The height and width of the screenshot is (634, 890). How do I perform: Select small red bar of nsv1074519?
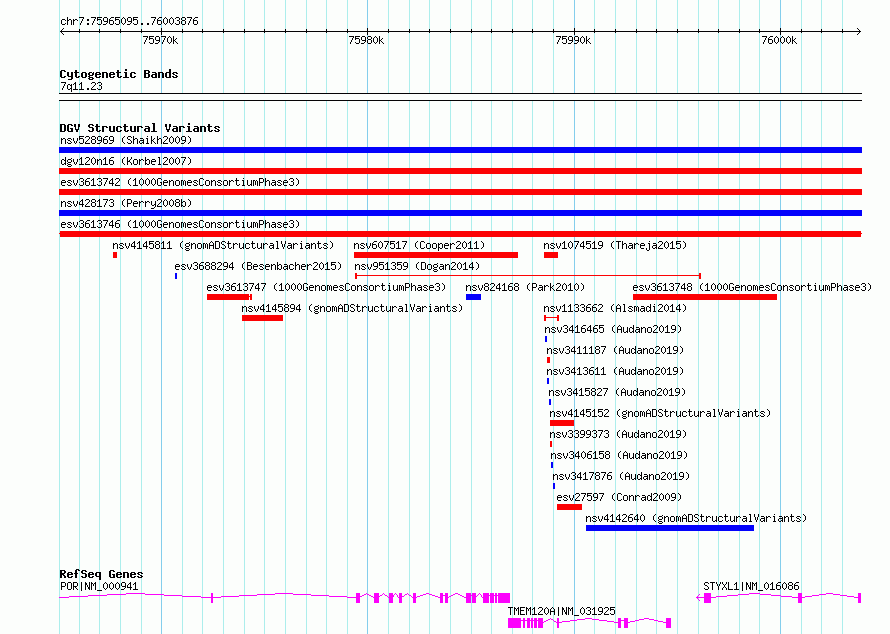551,255
